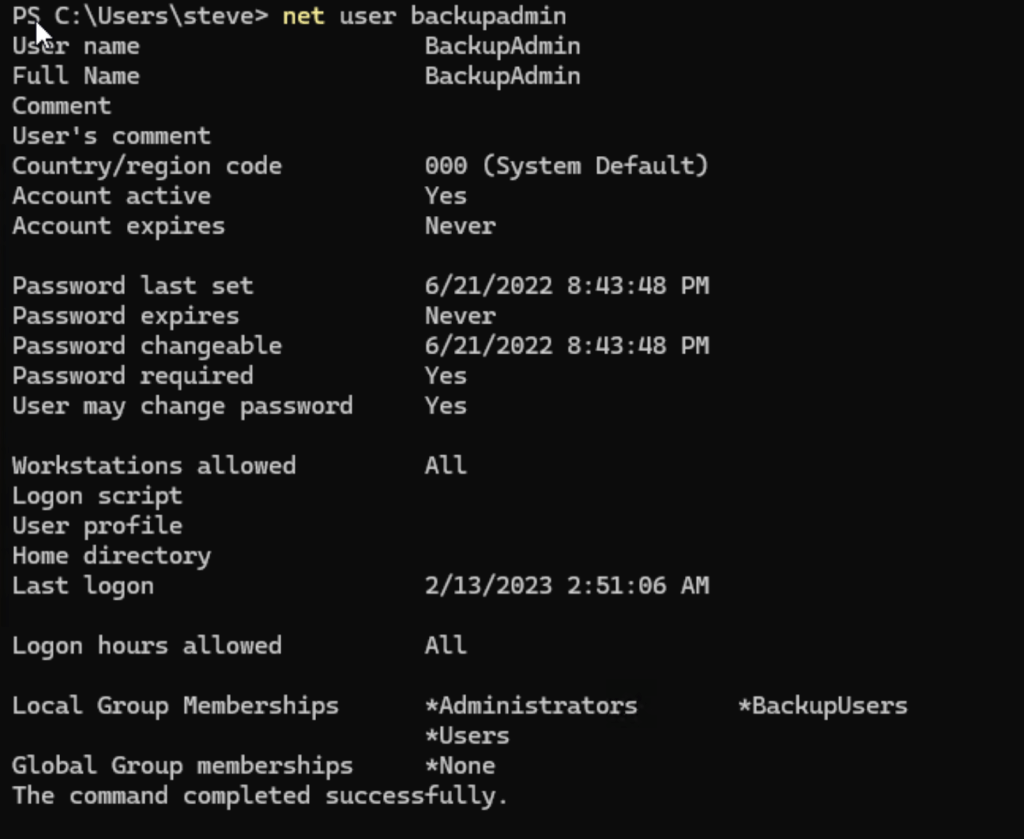The width and height of the screenshot is (1024, 839).
Task: Click the "net" command word in the prompt
Action: (303, 16)
